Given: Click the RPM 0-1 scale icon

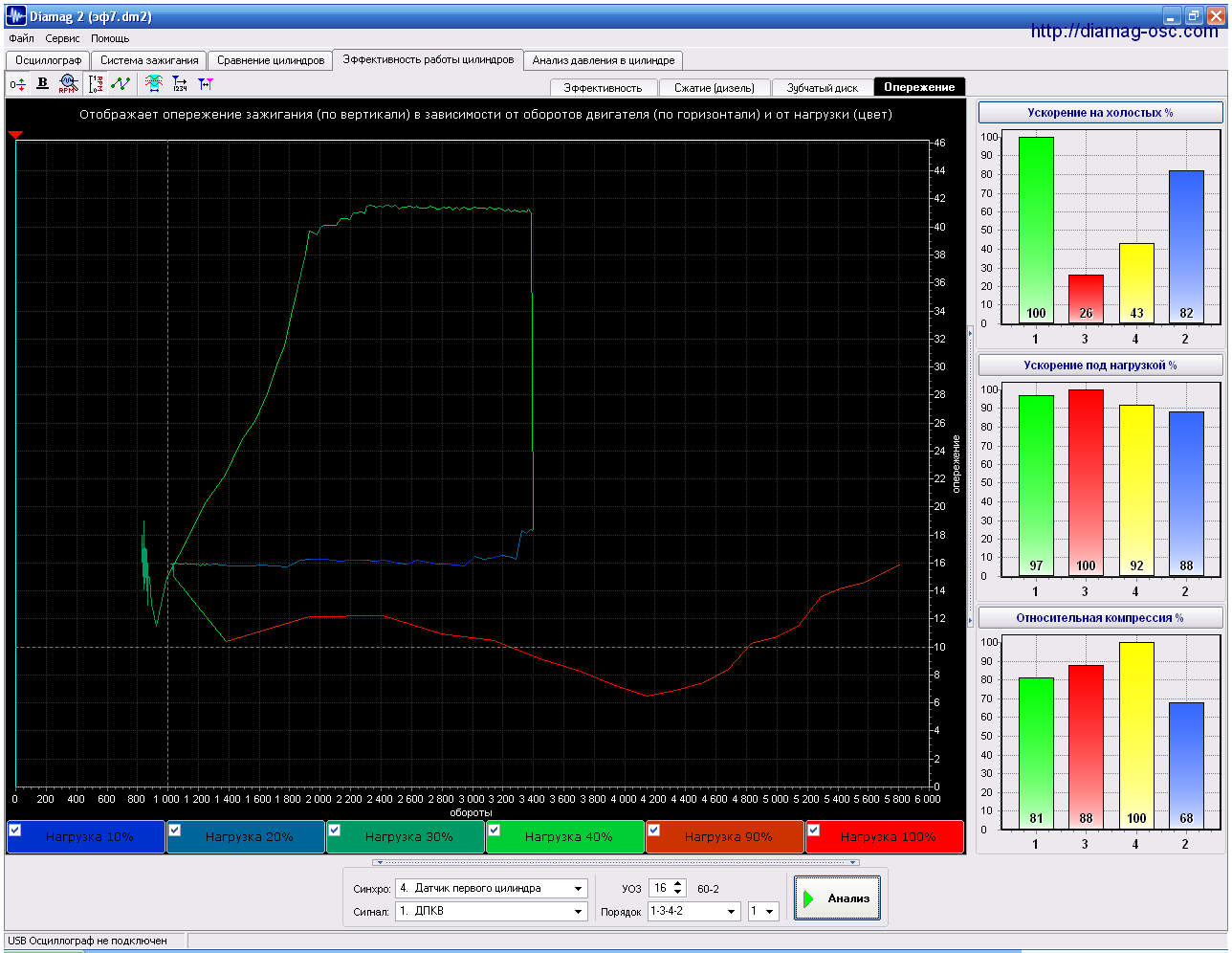Looking at the screenshot, I should (96, 84).
